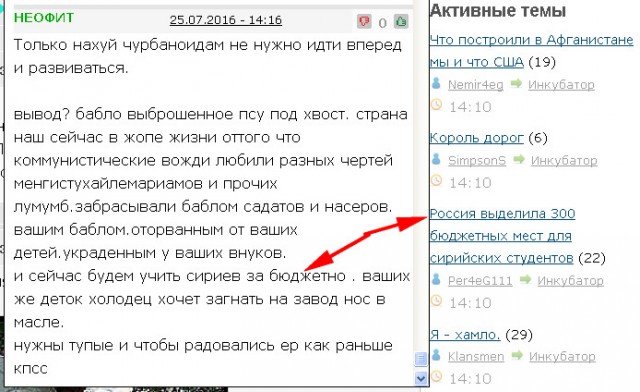Click the user icon beside Klansmen
The height and width of the screenshot is (392, 640).
(436, 355)
